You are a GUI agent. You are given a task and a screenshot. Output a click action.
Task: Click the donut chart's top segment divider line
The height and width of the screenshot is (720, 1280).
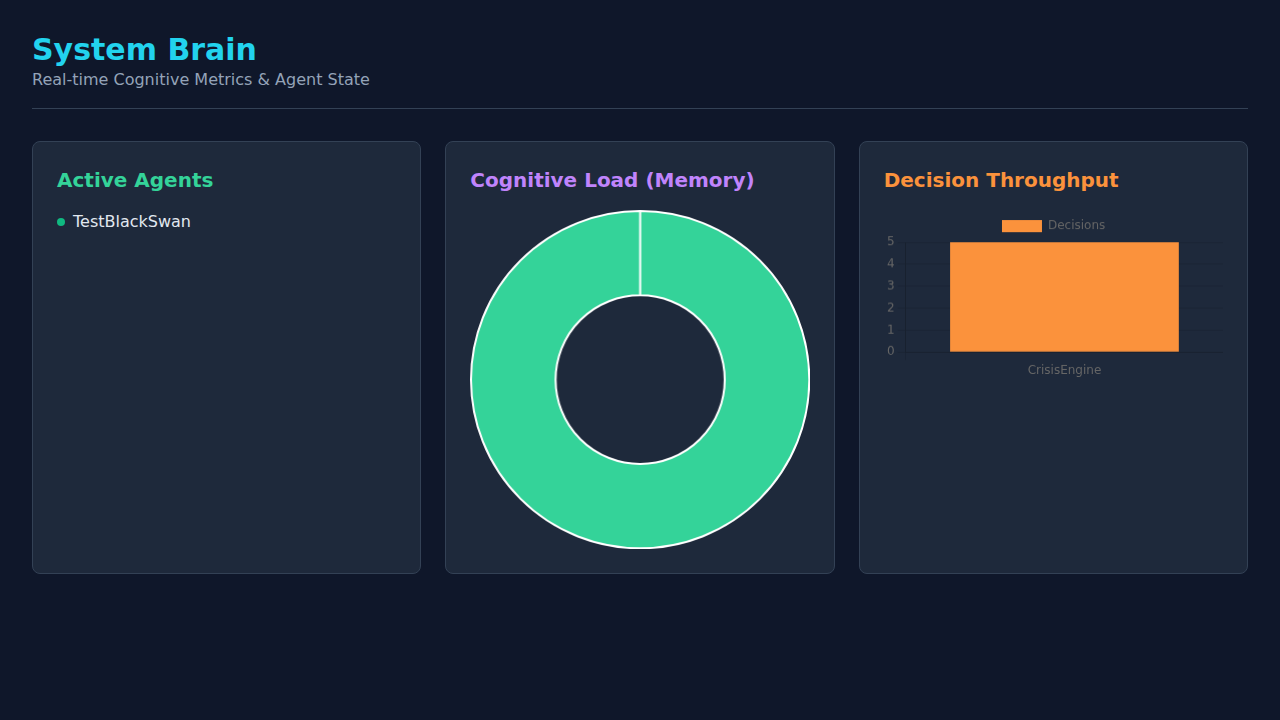[x=640, y=253]
